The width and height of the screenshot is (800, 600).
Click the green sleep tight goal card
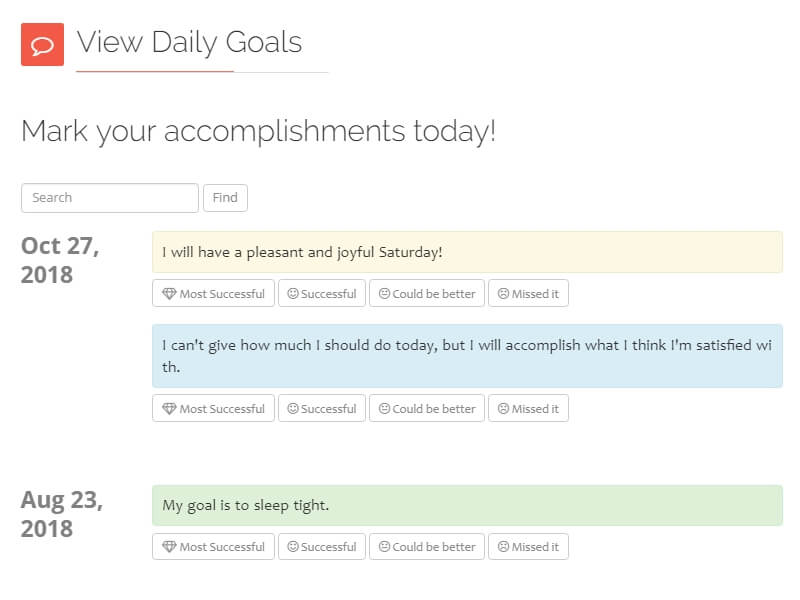pos(467,505)
